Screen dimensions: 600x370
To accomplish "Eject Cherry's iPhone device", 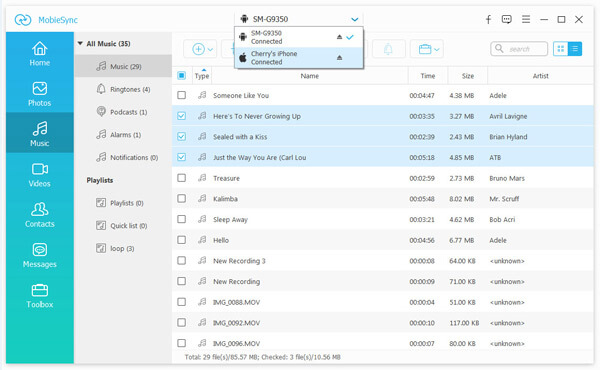I will pyautogui.click(x=339, y=58).
